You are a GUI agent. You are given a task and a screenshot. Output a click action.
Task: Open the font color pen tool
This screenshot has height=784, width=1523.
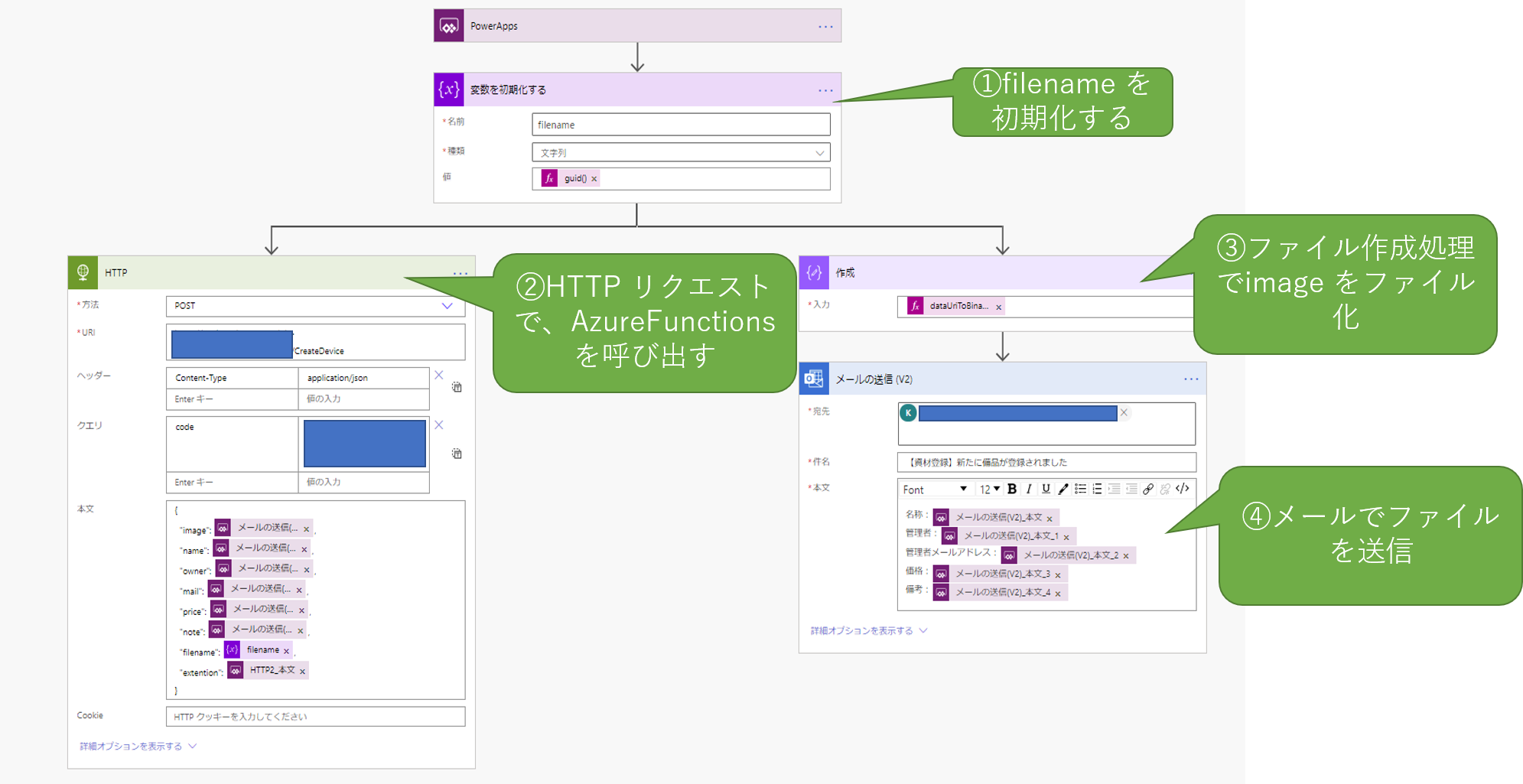tap(1063, 489)
